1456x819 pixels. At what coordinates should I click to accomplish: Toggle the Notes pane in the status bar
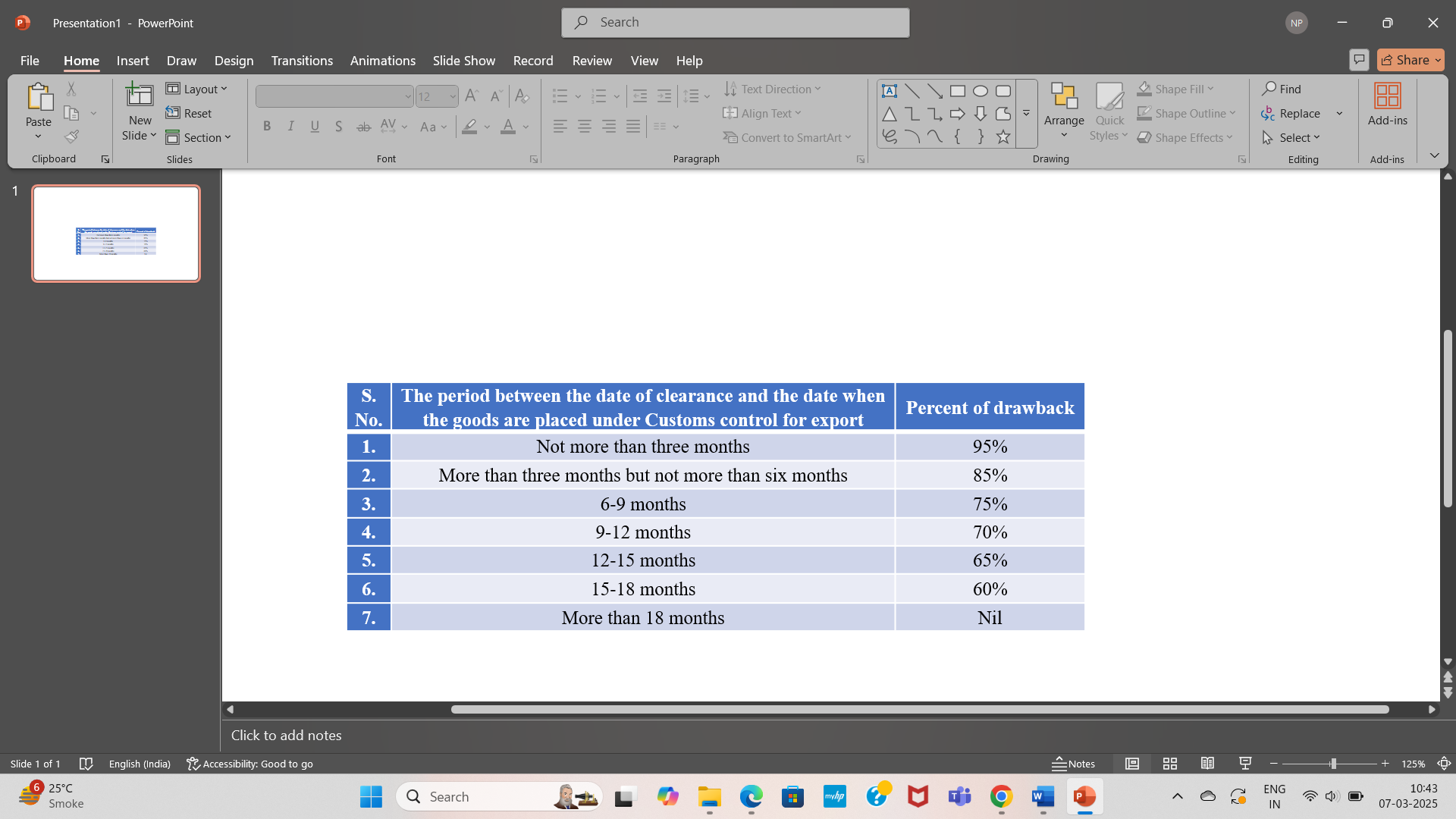1073,764
